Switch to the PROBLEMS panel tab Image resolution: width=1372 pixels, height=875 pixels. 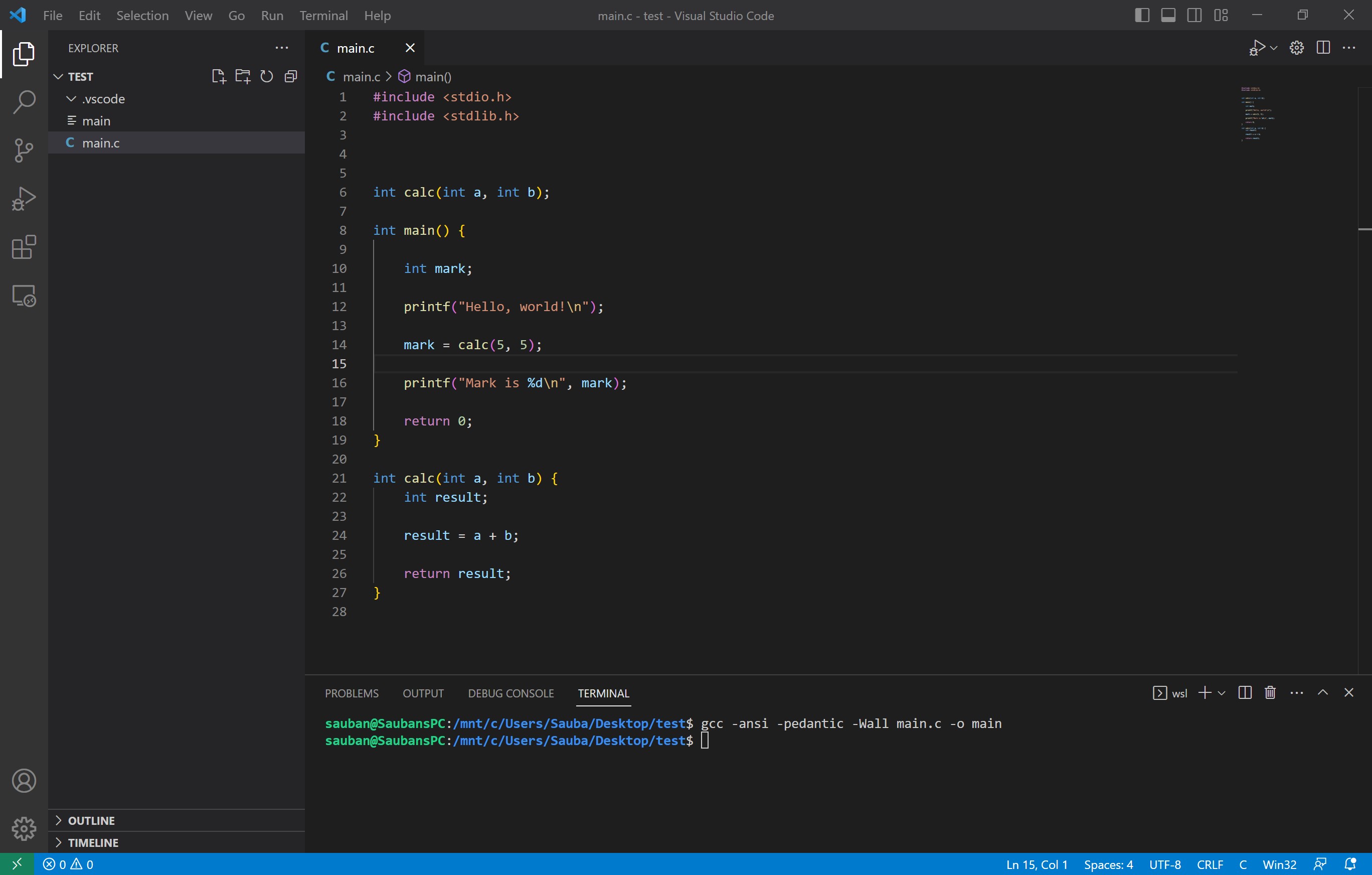click(x=352, y=693)
